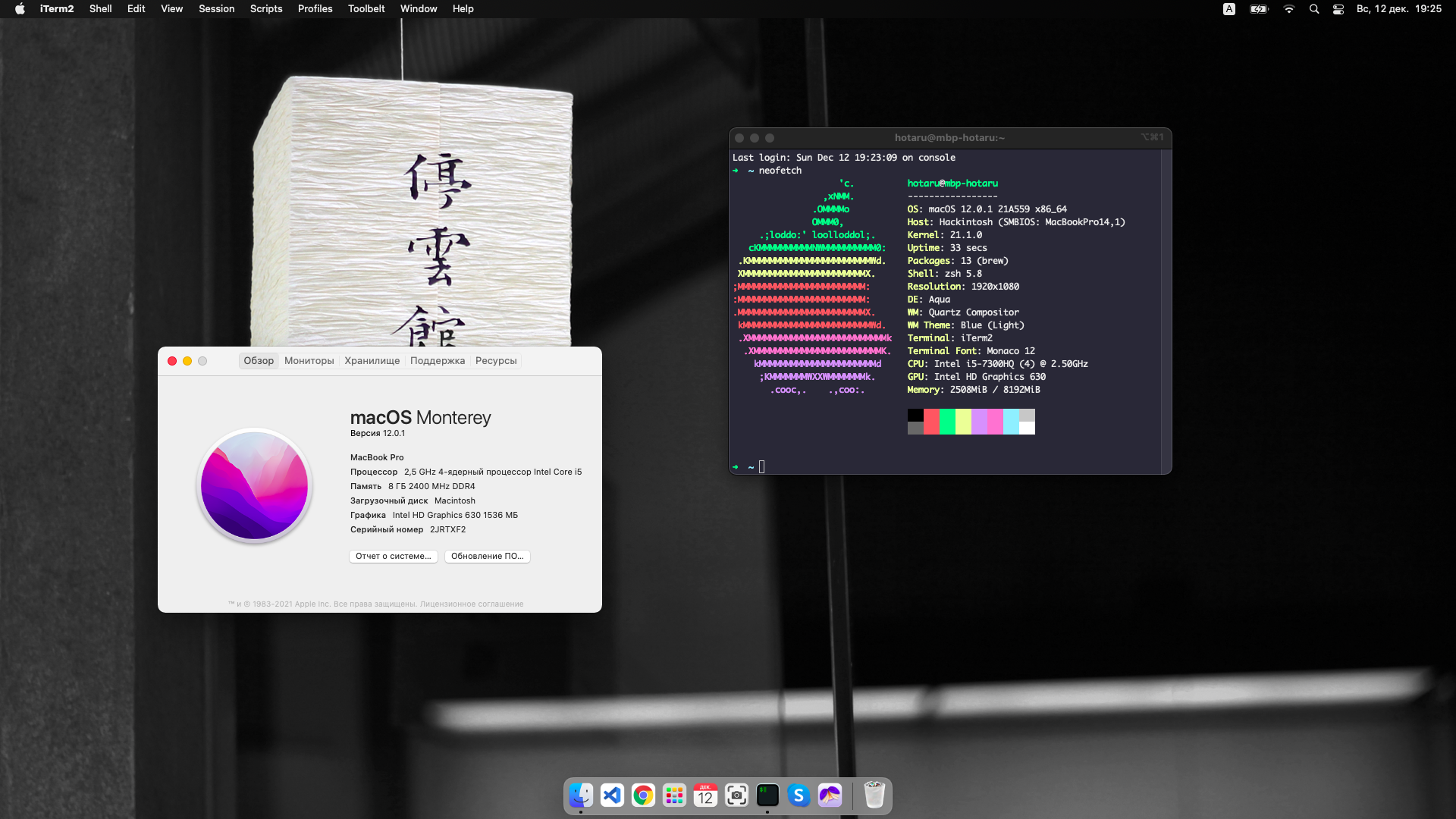Image resolution: width=1456 pixels, height=819 pixels.
Task: Click the Лицензионное соглашение link
Action: point(472,604)
